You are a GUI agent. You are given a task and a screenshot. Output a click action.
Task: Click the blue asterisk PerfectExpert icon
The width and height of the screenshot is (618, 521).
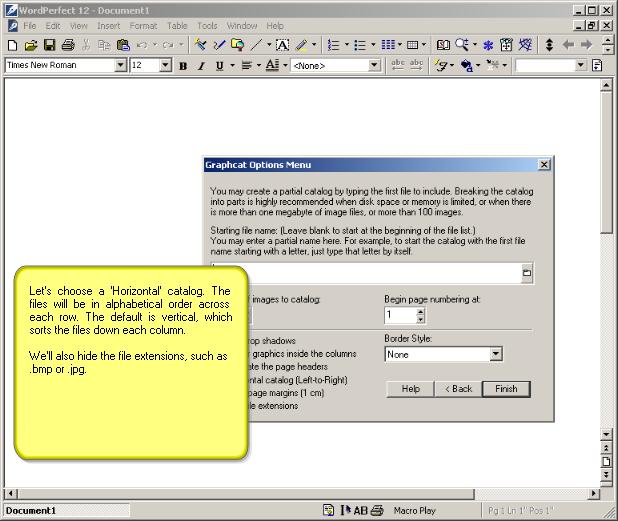pyautogui.click(x=488, y=45)
